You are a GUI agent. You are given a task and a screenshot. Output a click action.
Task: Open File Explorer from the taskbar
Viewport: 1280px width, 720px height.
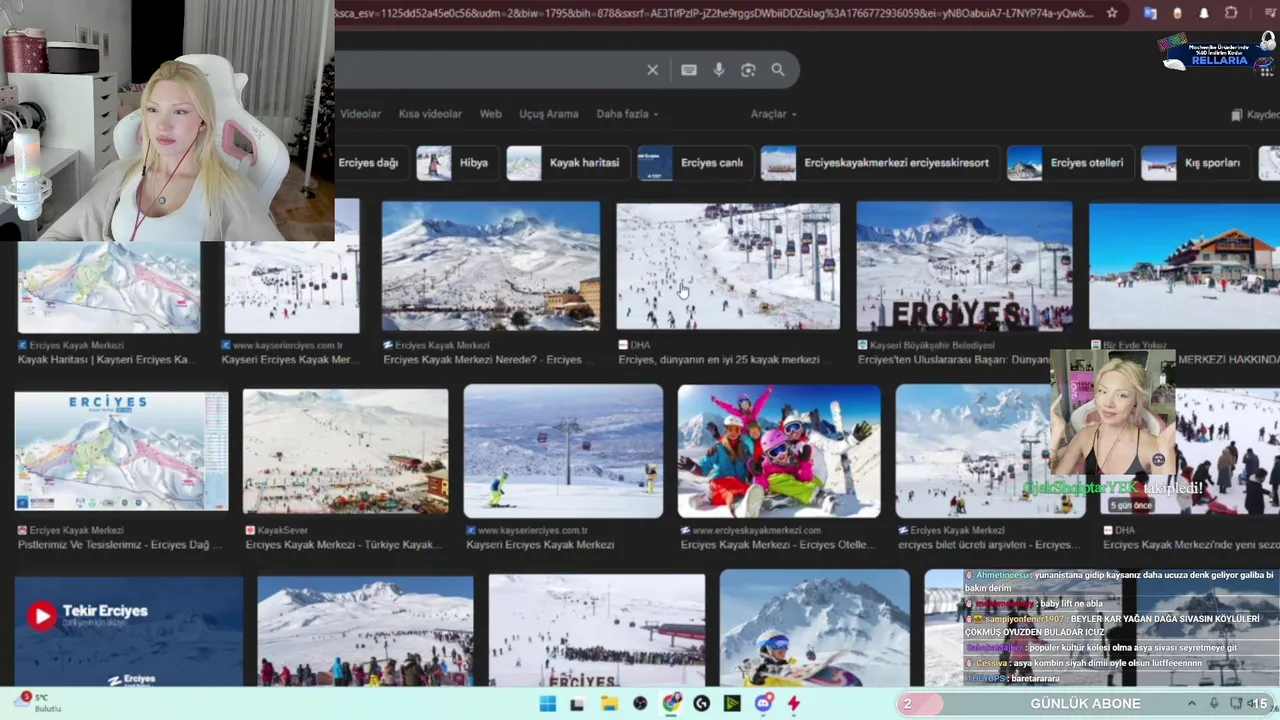pos(609,704)
